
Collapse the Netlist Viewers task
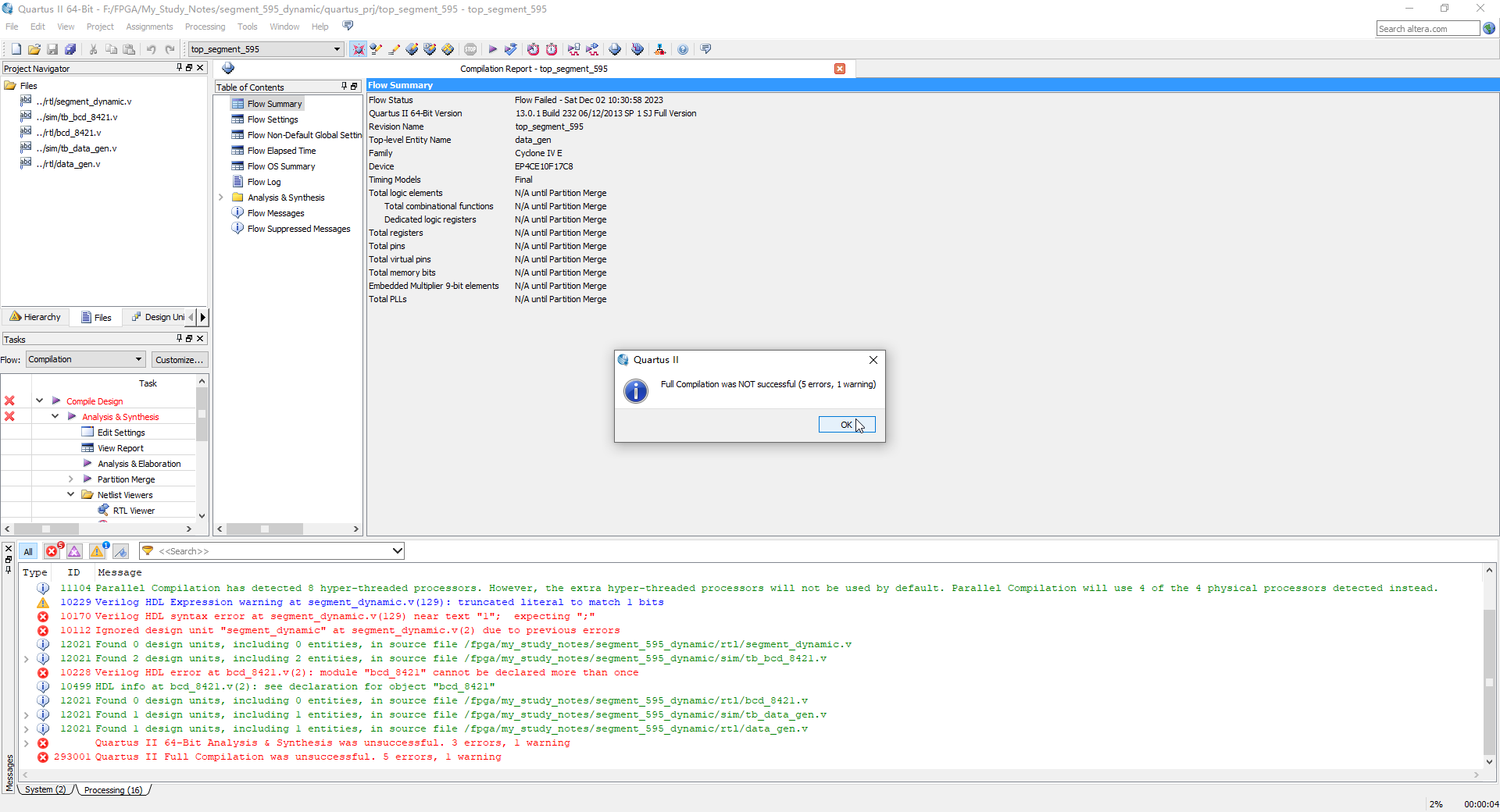pyautogui.click(x=70, y=494)
